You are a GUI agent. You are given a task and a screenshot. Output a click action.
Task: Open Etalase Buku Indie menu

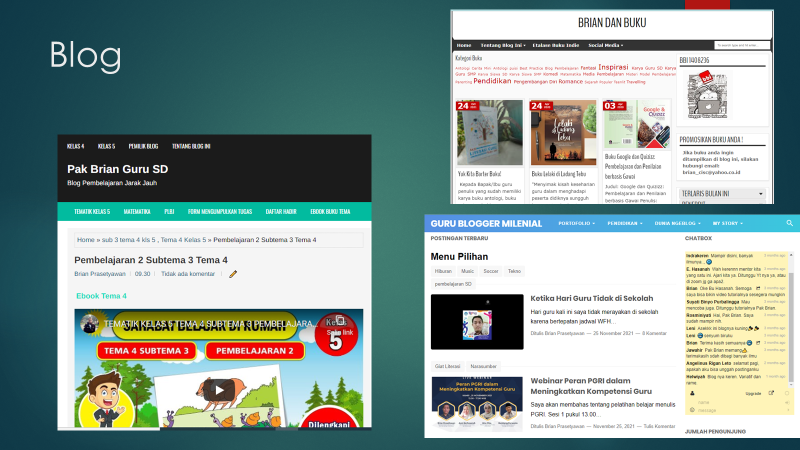556,45
